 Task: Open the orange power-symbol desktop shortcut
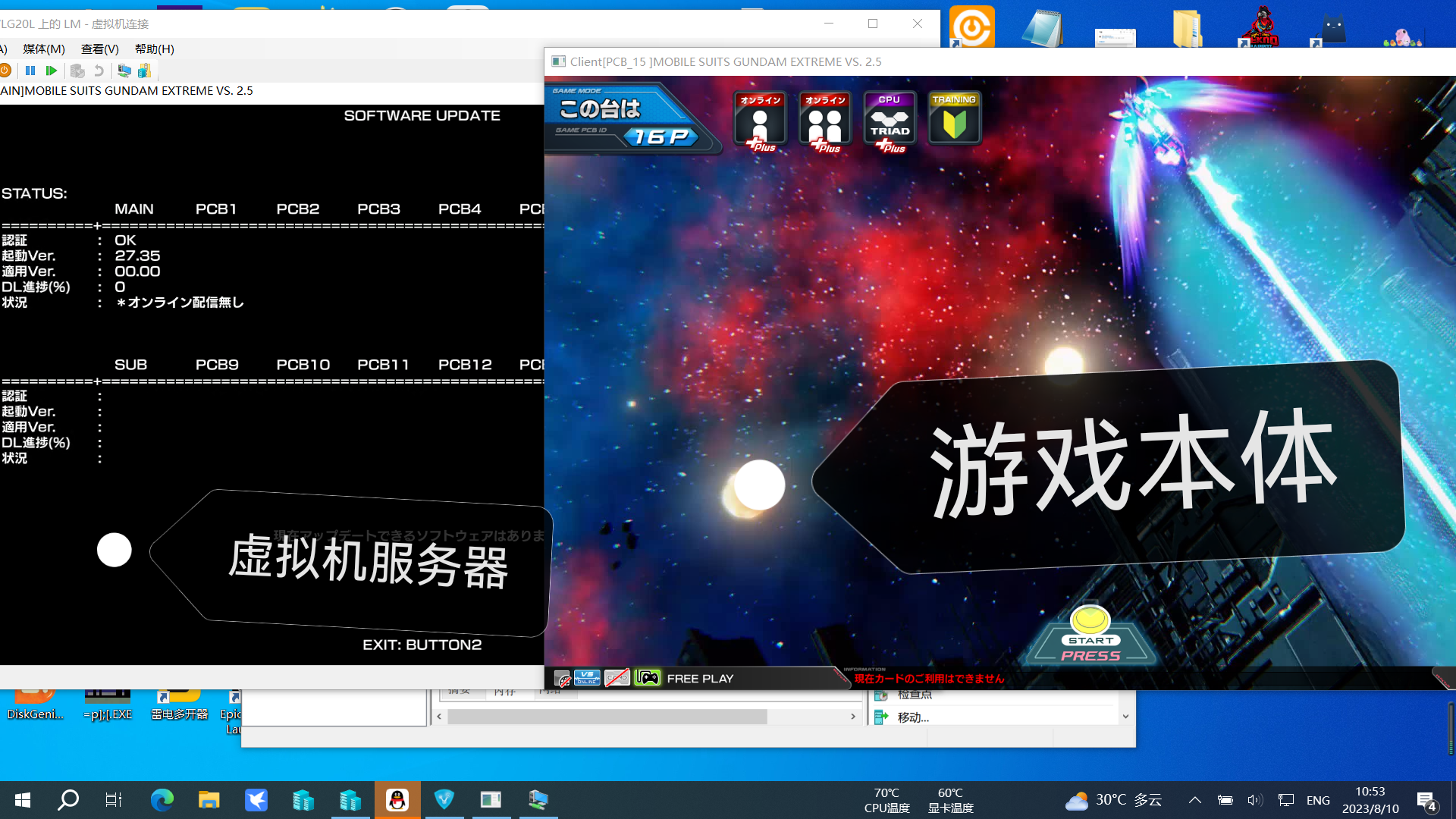pyautogui.click(x=971, y=27)
